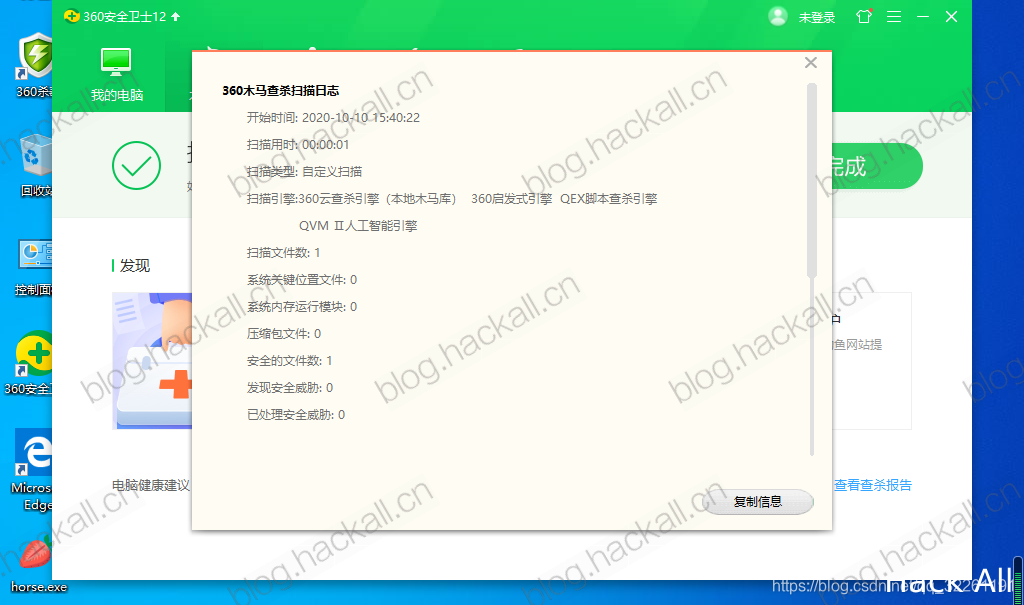Click the upgrade arrow beside 360安全卫士12

175,17
